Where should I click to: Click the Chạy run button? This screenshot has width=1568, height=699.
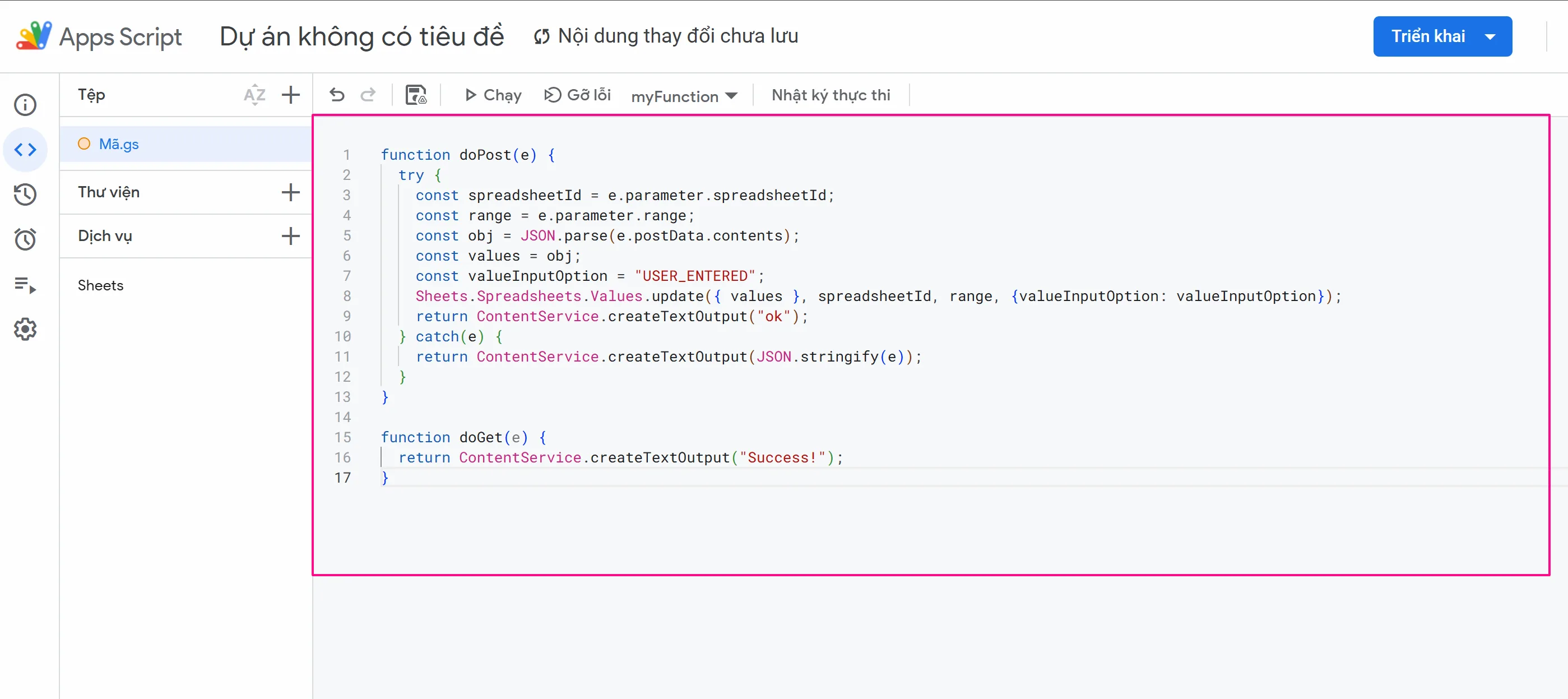(x=493, y=95)
